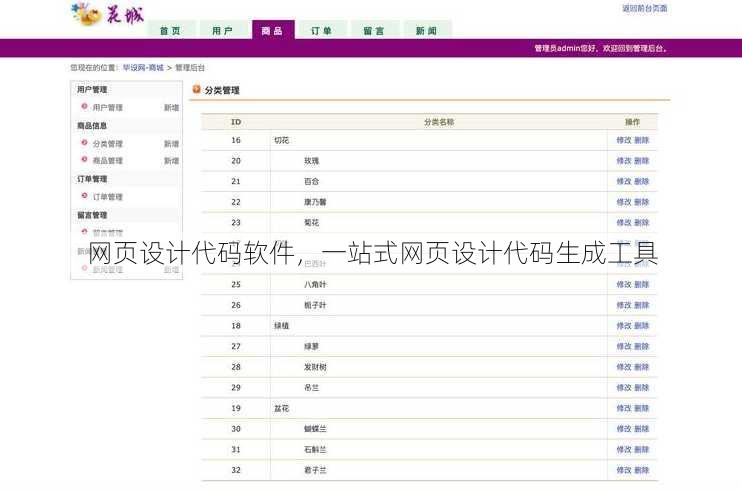Click the 管理员admin welcome message text
The width and height of the screenshot is (742, 490).
tap(601, 48)
